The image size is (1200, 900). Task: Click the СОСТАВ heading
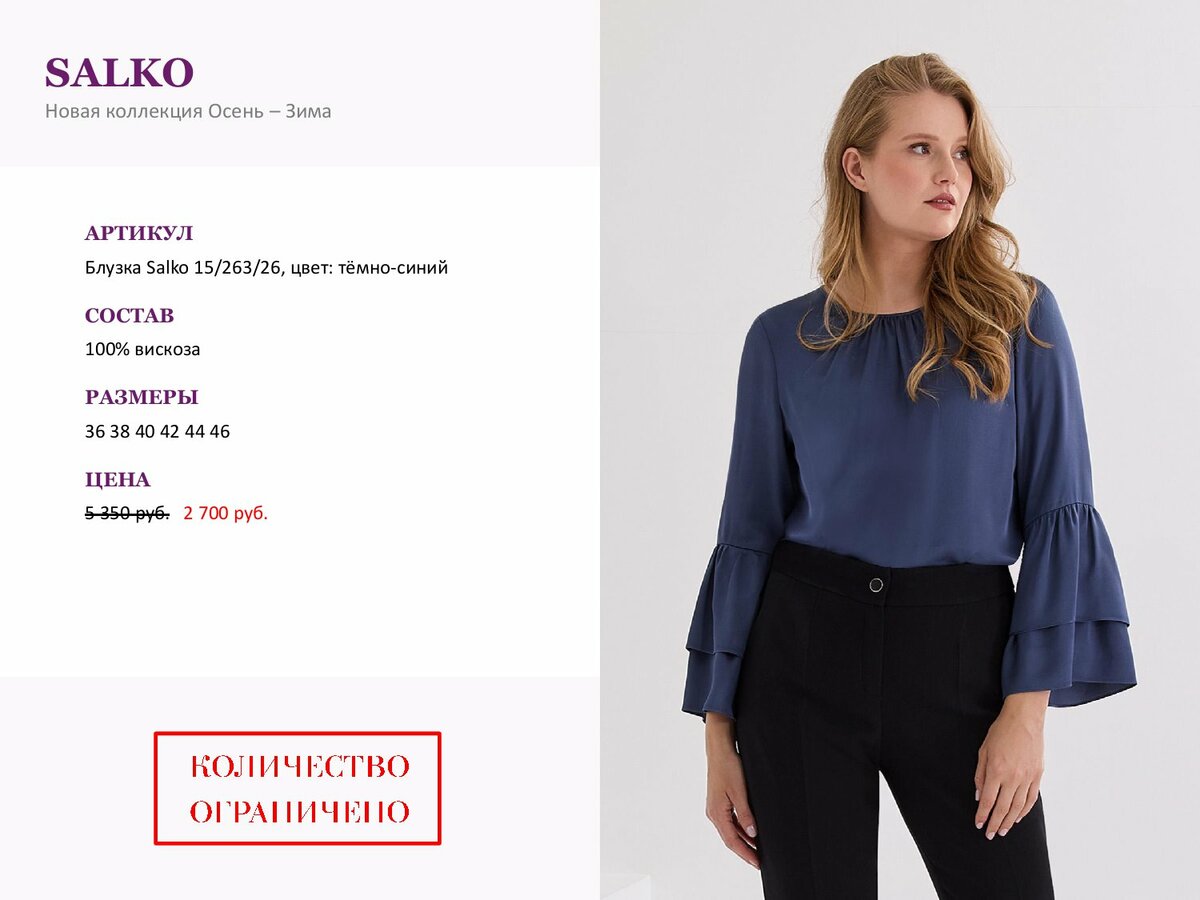pos(129,316)
